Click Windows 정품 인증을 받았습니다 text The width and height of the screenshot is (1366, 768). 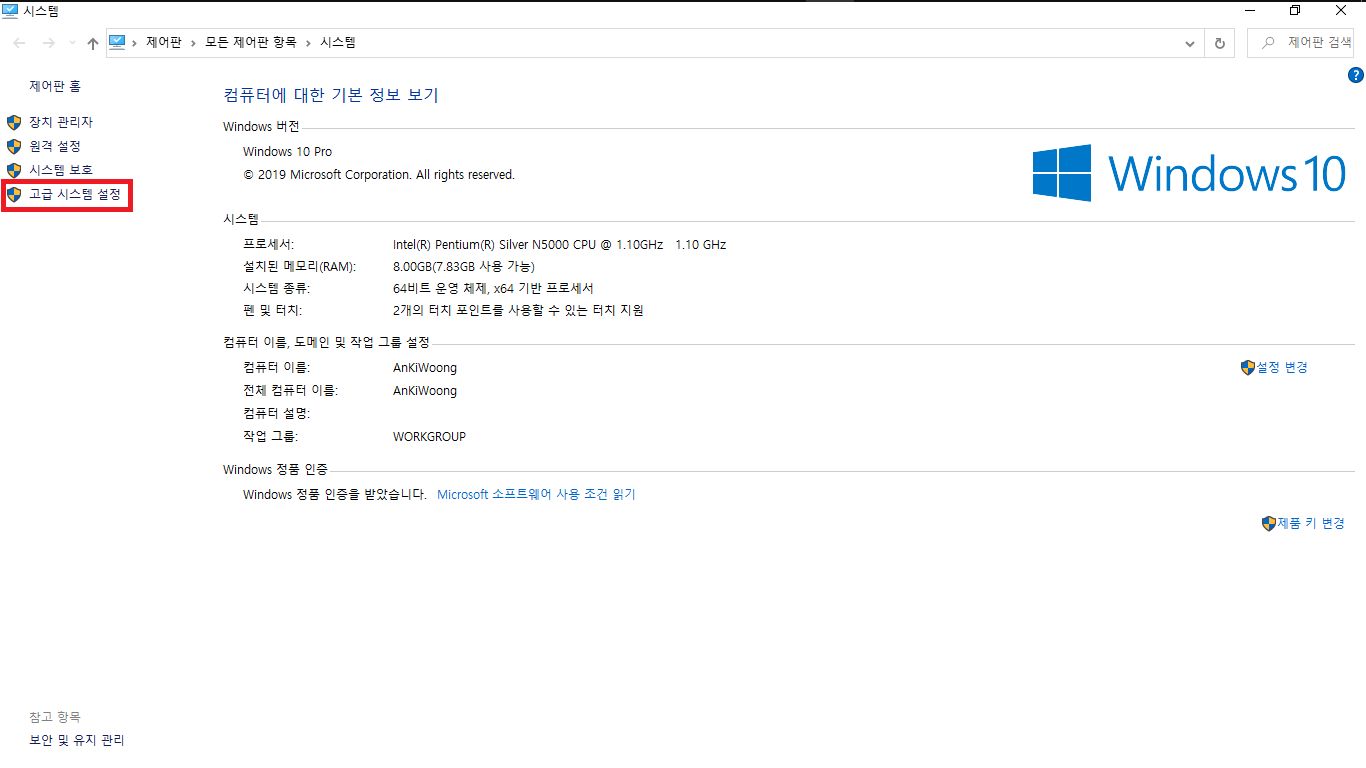pyautogui.click(x=335, y=494)
